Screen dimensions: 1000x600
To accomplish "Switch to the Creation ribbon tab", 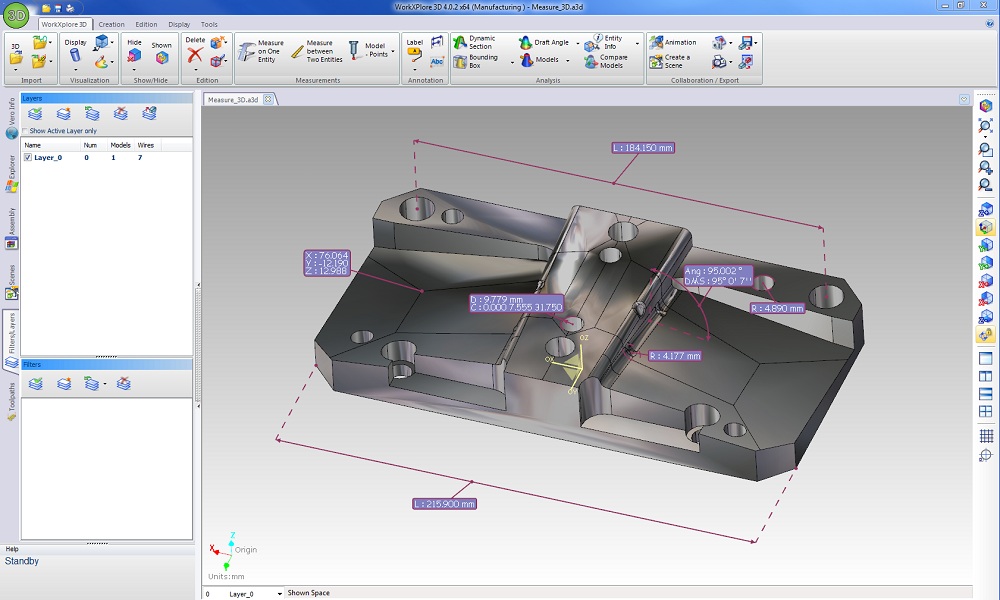I will pyautogui.click(x=111, y=24).
